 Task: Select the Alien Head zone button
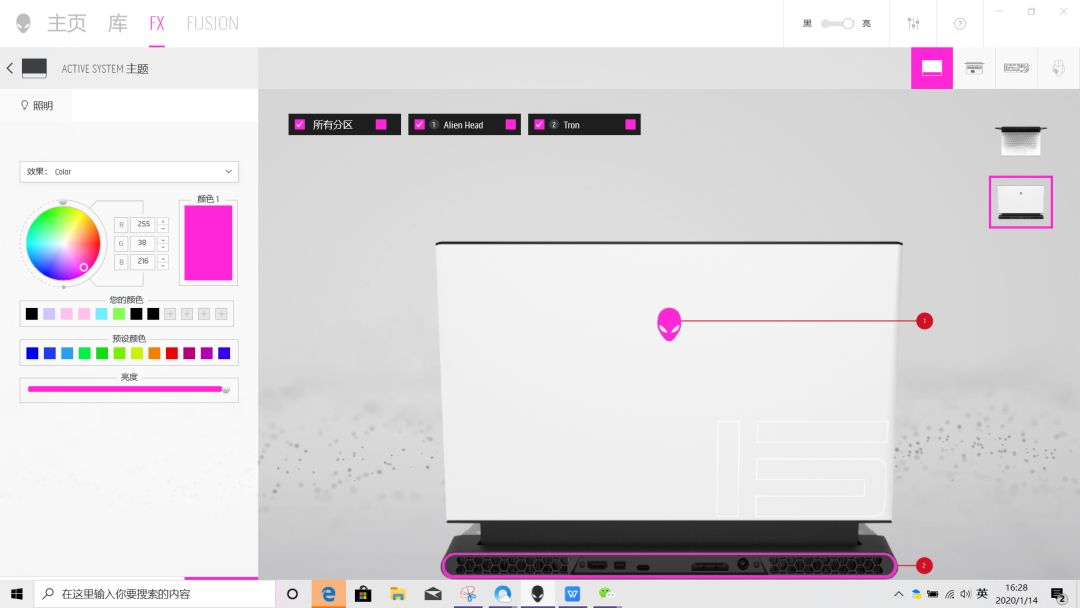click(464, 125)
